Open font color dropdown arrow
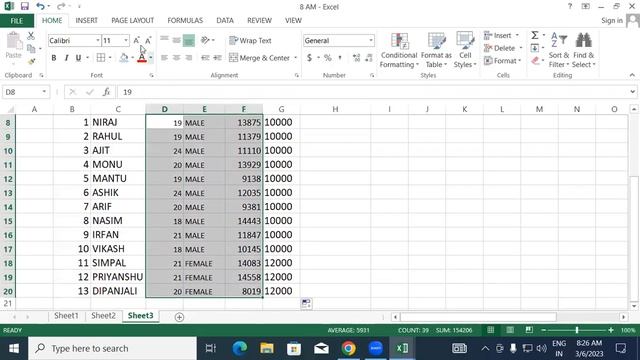This screenshot has height=360, width=640. coord(151,58)
